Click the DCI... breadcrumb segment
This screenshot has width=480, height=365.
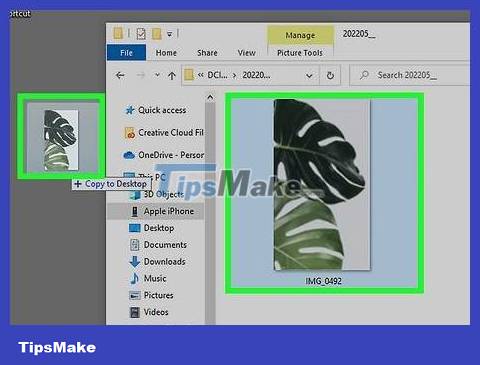pos(217,75)
